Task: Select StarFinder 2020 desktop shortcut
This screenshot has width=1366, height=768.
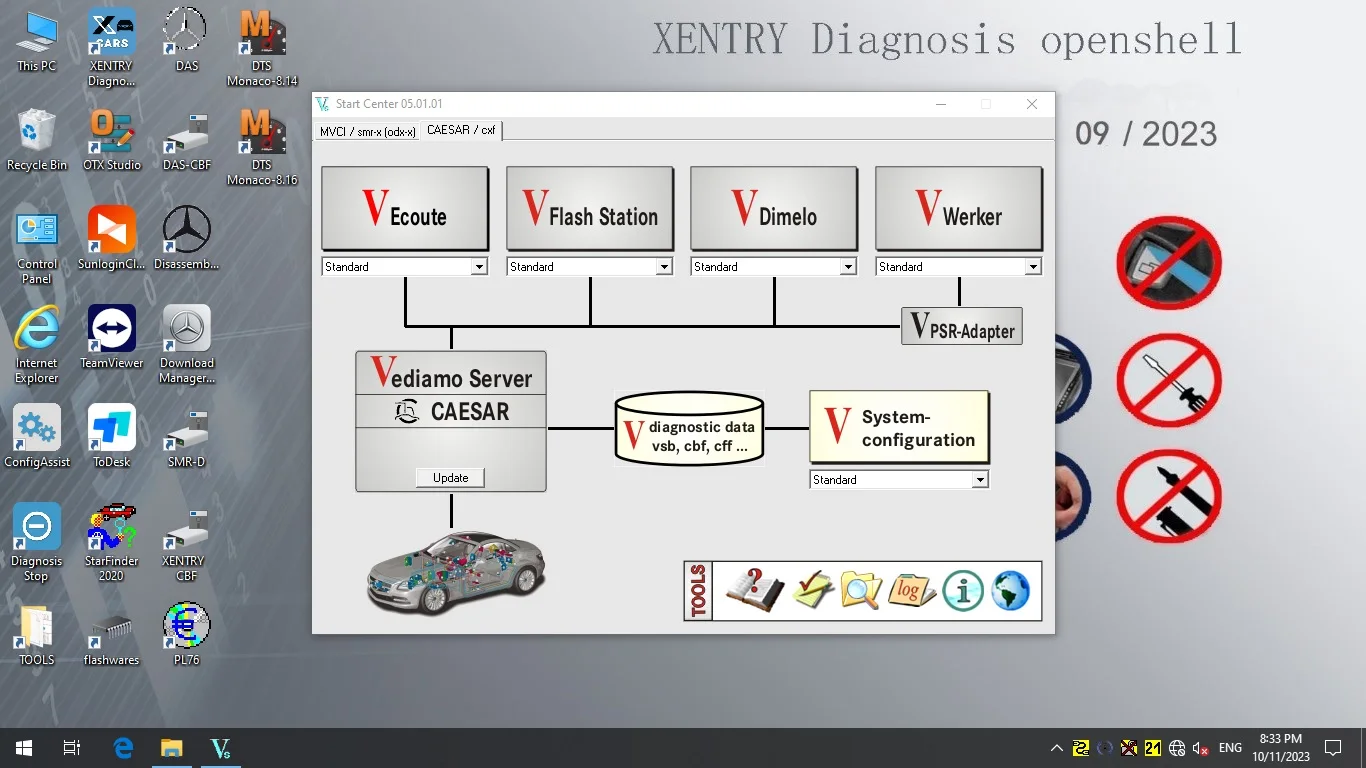Action: (x=112, y=542)
